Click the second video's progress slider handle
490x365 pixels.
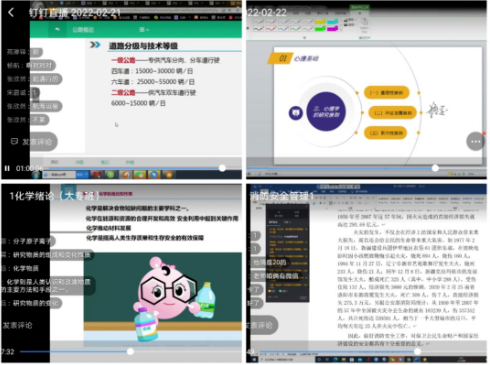(435, 168)
